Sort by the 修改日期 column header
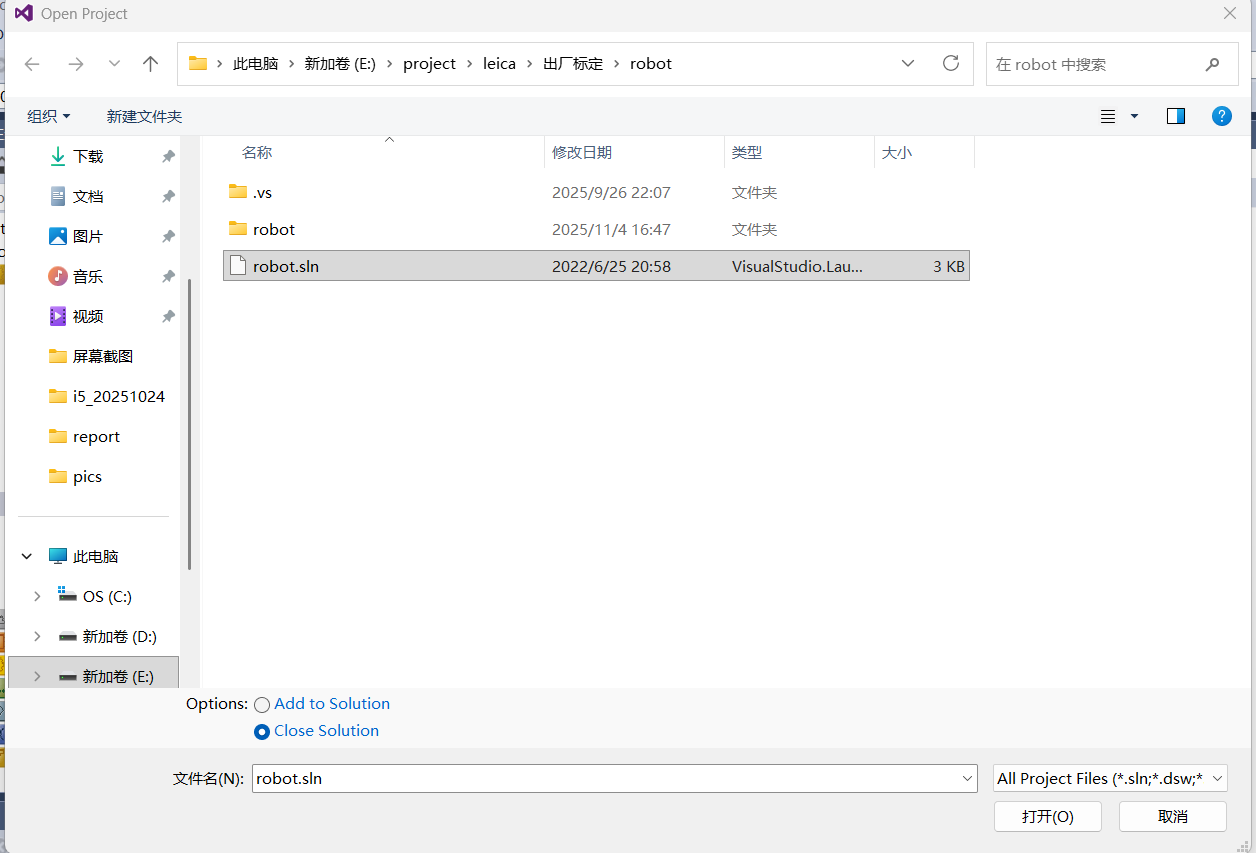Viewport: 1256px width, 853px height. click(582, 152)
